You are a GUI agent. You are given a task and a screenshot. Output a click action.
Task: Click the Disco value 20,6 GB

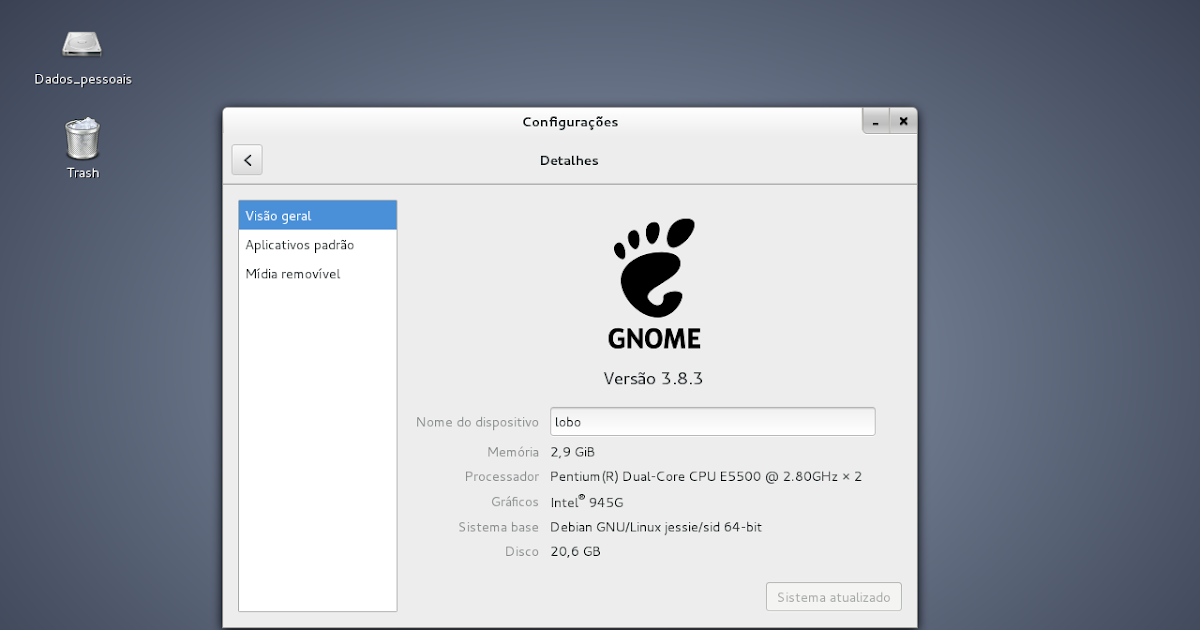coord(575,551)
